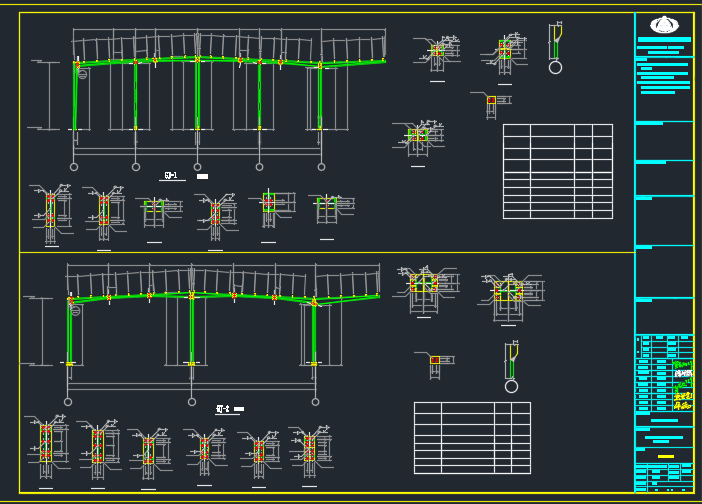Viewport: 702px width, 504px height.
Task: Pick the GJ-1 steel frame elevation drawing
Action: pyautogui.click(x=210, y=99)
